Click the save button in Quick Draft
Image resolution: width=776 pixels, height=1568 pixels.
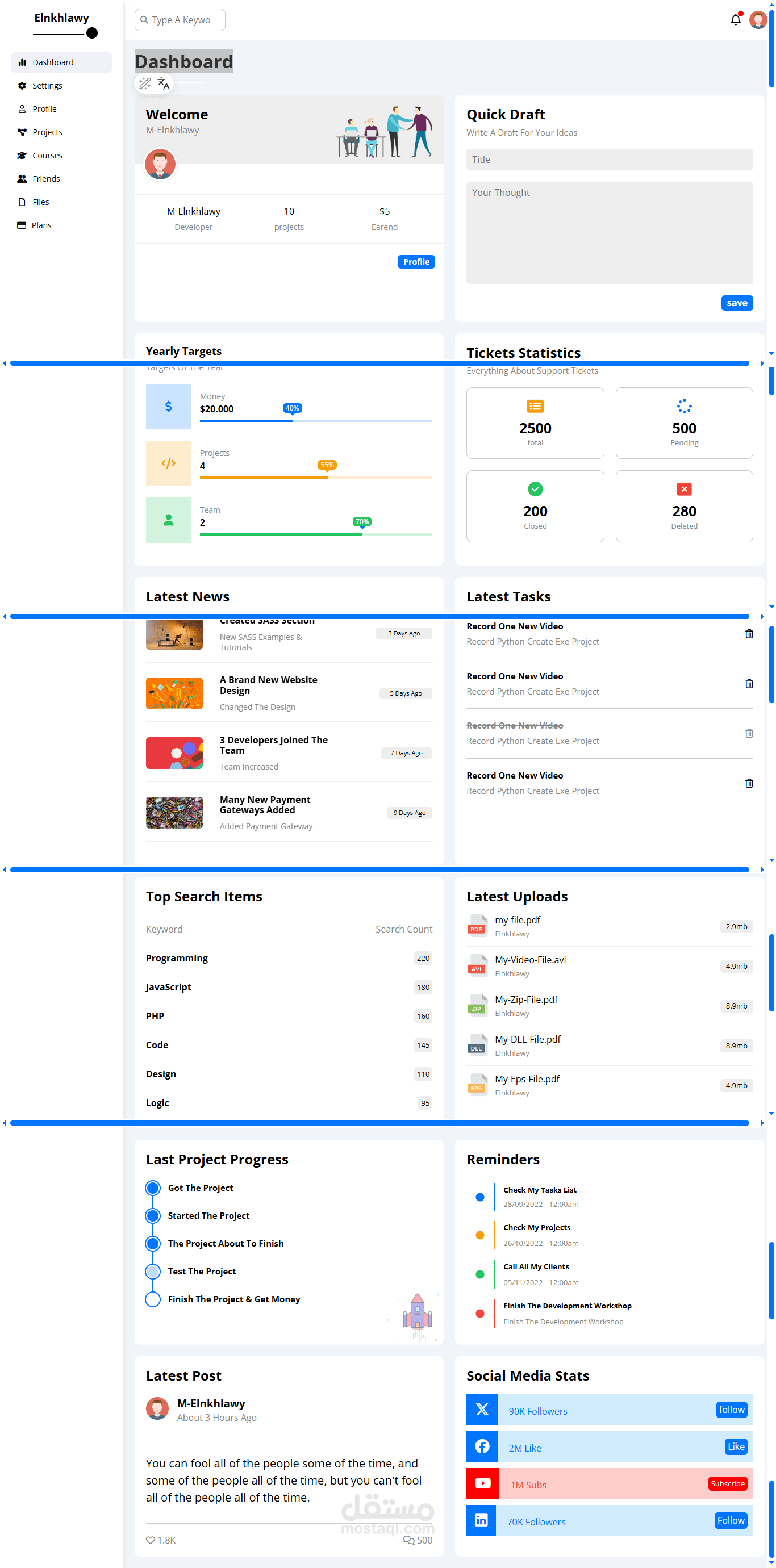[x=737, y=303]
